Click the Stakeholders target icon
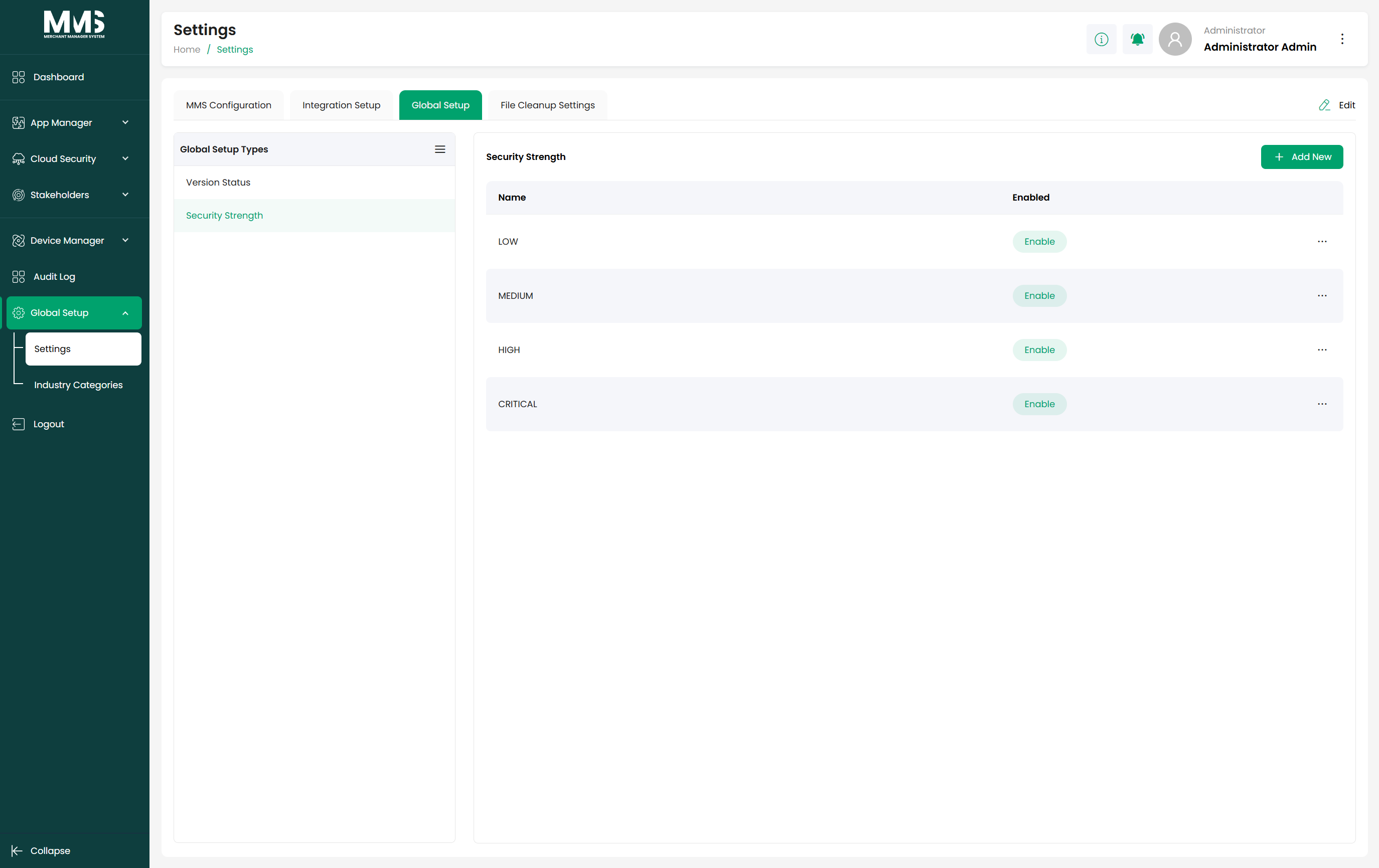Viewport: 1379px width, 868px height. tap(19, 195)
